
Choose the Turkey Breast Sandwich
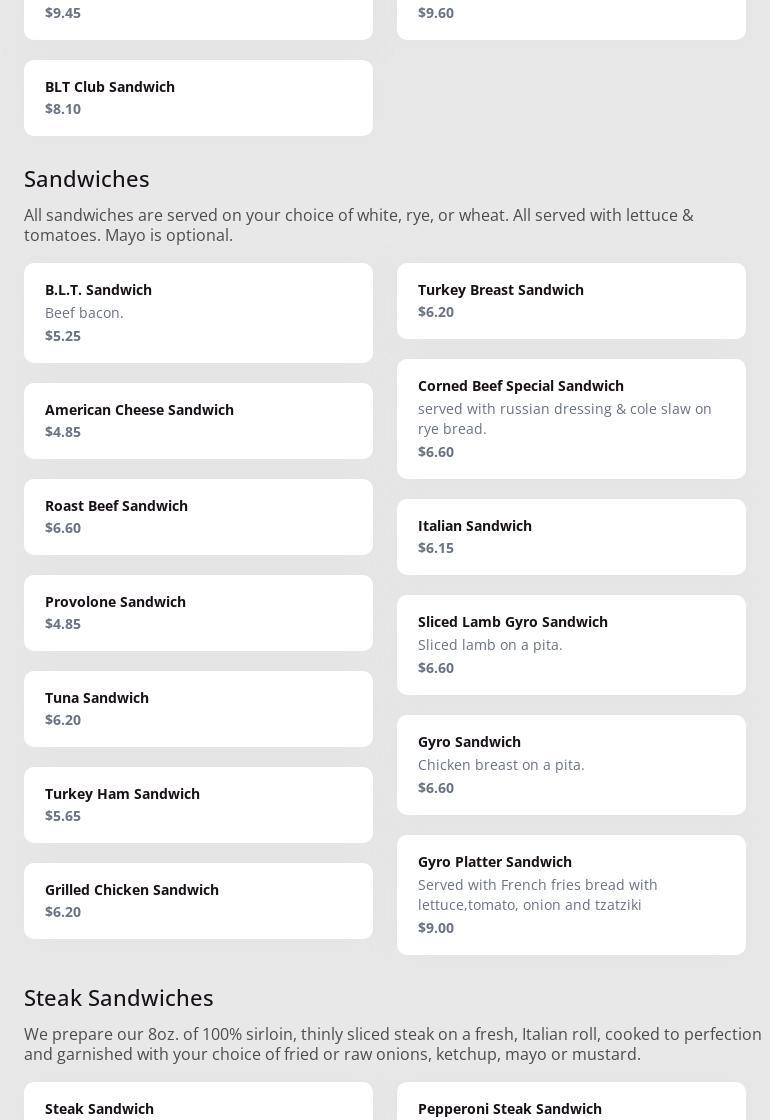571,300
